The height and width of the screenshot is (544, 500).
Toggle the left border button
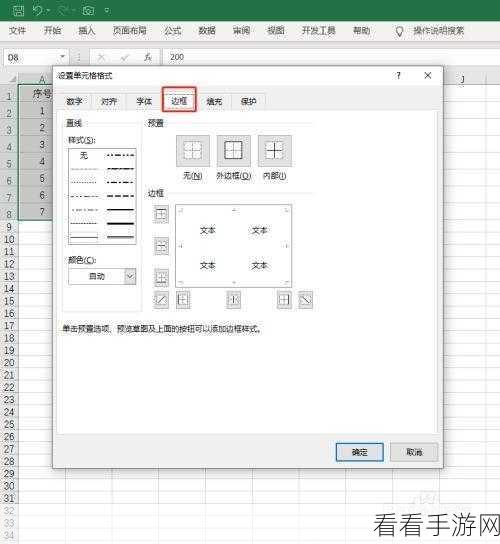tap(183, 300)
